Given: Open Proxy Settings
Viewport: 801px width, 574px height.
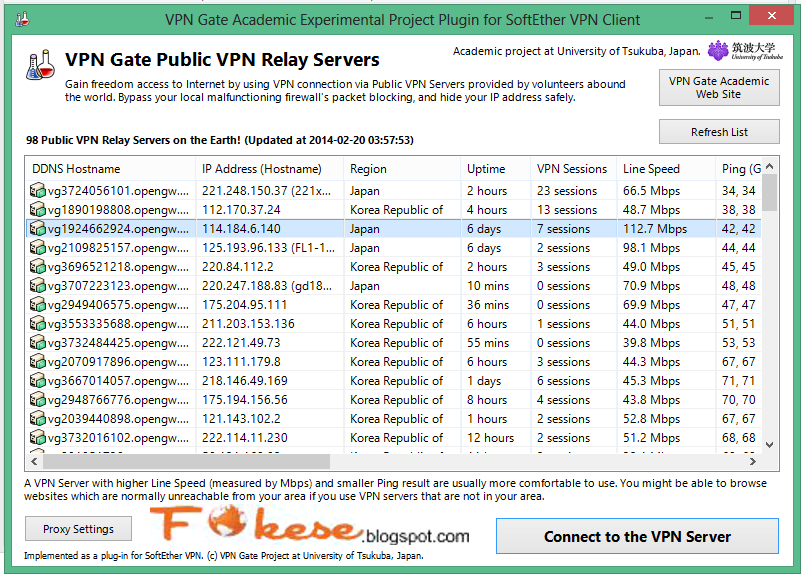Looking at the screenshot, I should click(x=78, y=529).
